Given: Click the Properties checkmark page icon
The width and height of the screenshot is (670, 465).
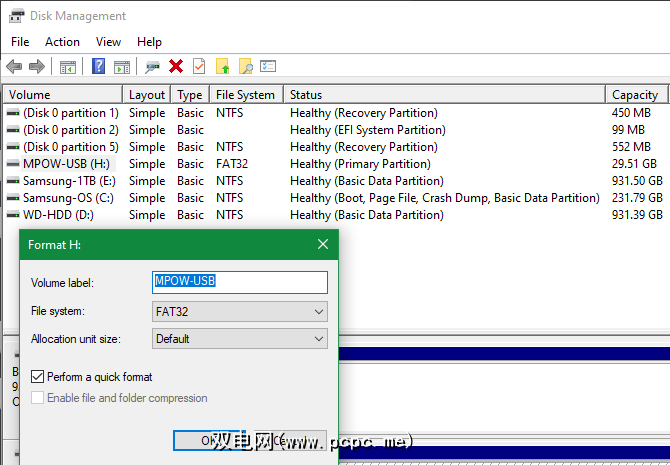Looking at the screenshot, I should pos(199,67).
